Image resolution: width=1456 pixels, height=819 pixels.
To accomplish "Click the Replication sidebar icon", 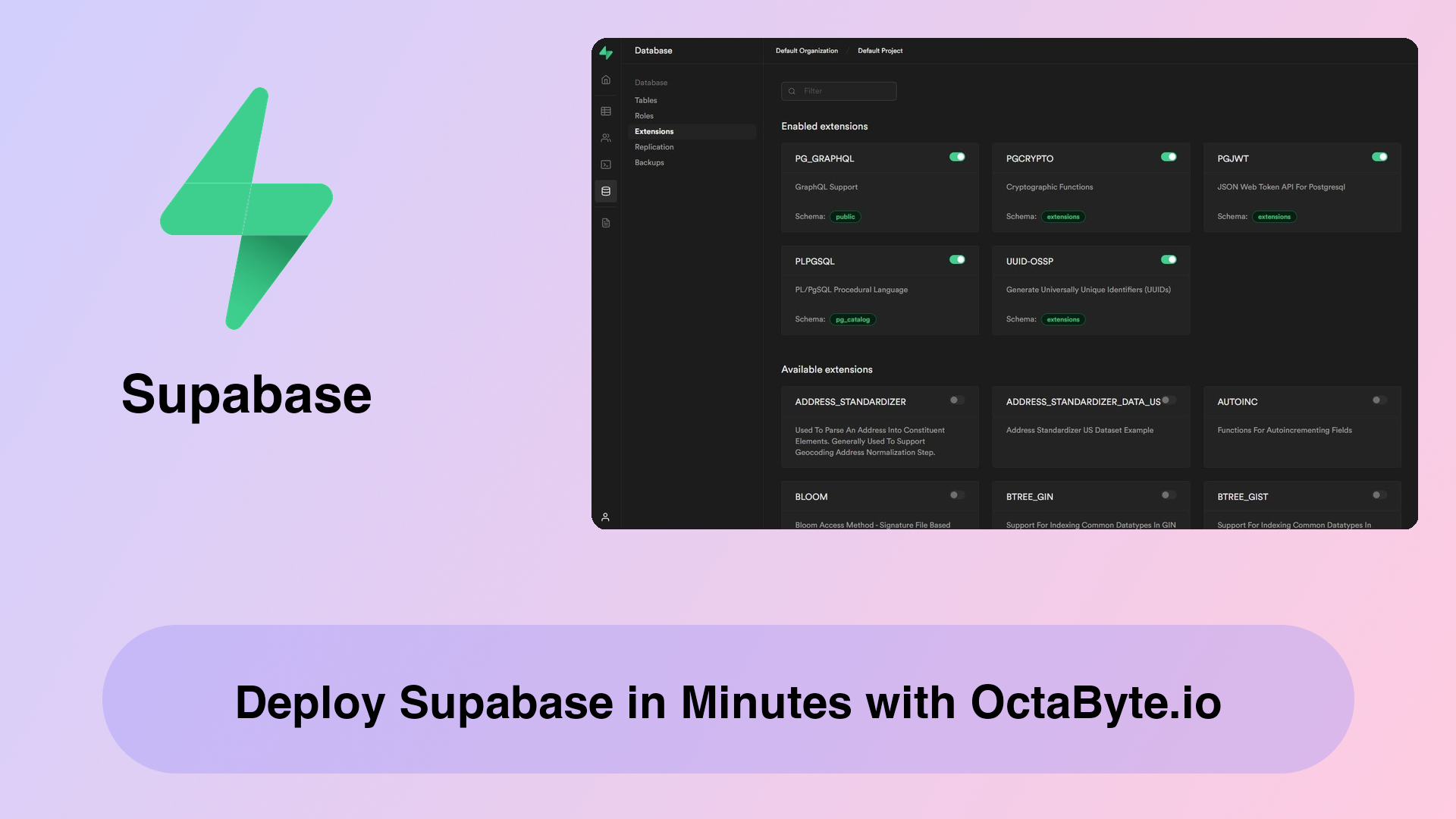I will click(654, 146).
